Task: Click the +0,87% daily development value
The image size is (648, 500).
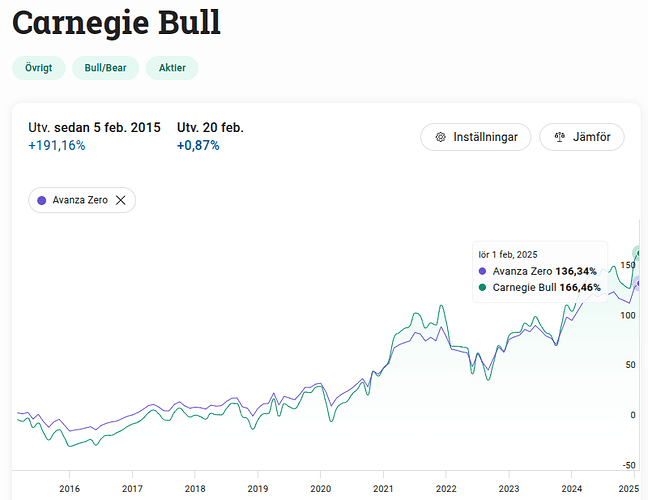Action: pyautogui.click(x=198, y=145)
